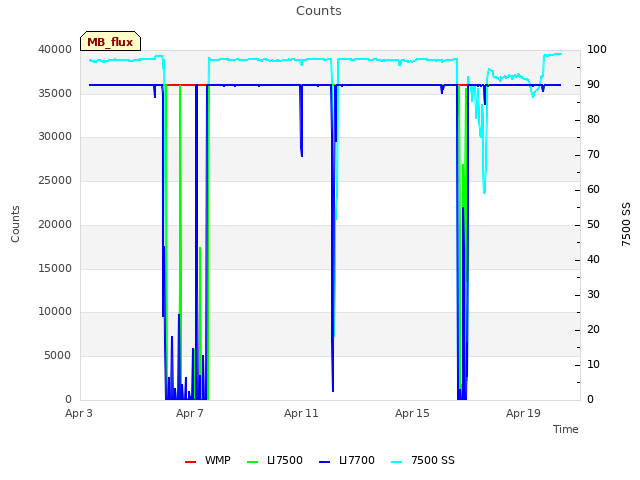640x480 pixels.
Task: Click the 80 right axis tick
Action: click(x=593, y=120)
